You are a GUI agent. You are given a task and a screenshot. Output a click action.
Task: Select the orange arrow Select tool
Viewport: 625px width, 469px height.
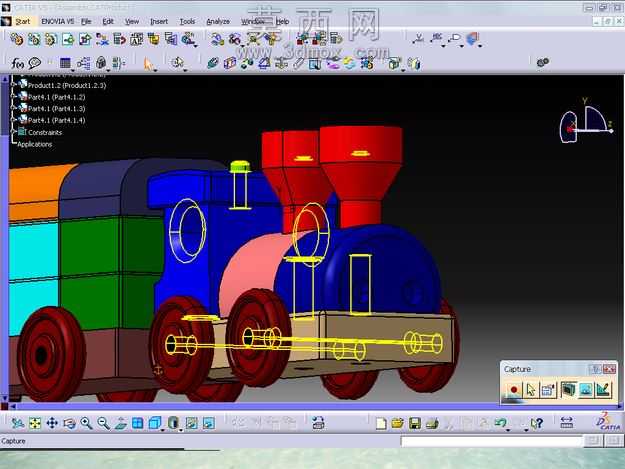click(x=148, y=63)
